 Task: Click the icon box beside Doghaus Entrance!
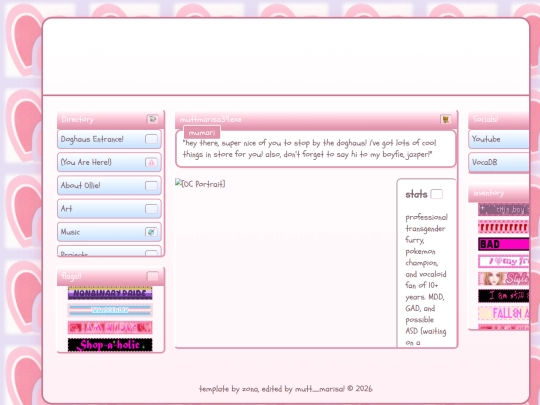click(x=151, y=139)
